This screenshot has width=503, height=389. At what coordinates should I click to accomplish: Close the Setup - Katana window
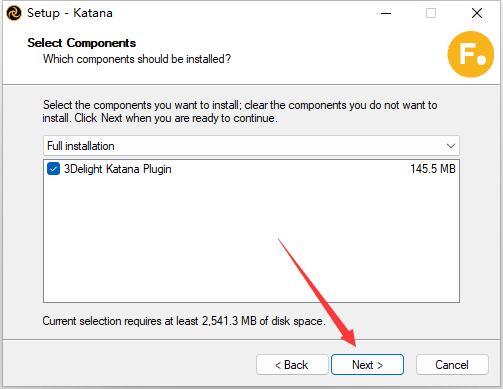click(477, 13)
